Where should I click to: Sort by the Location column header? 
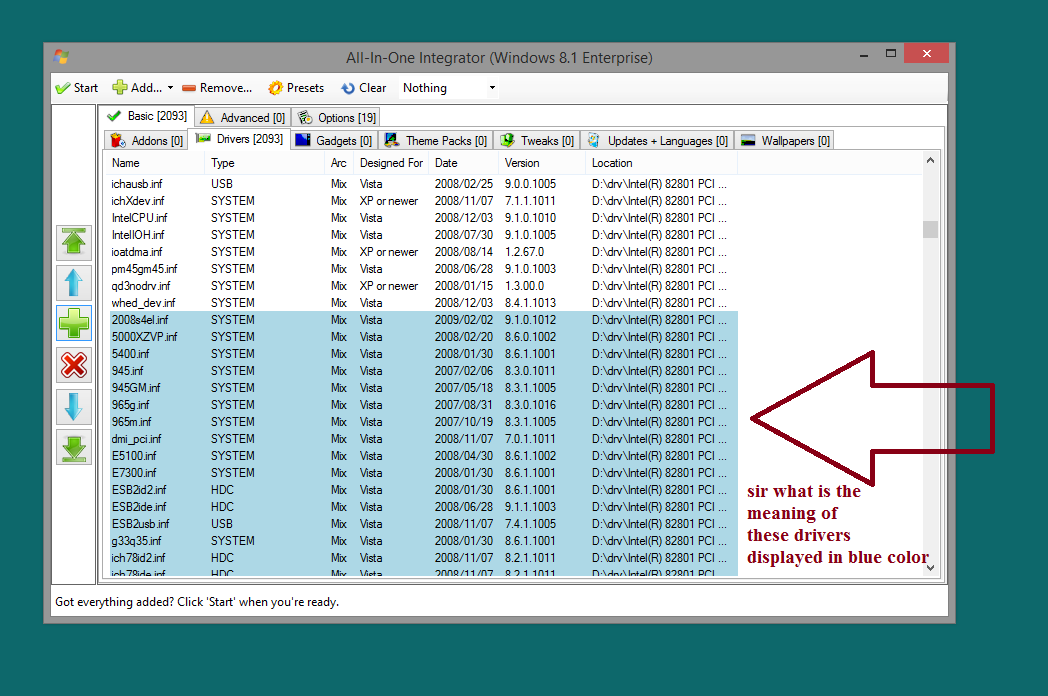(662, 163)
